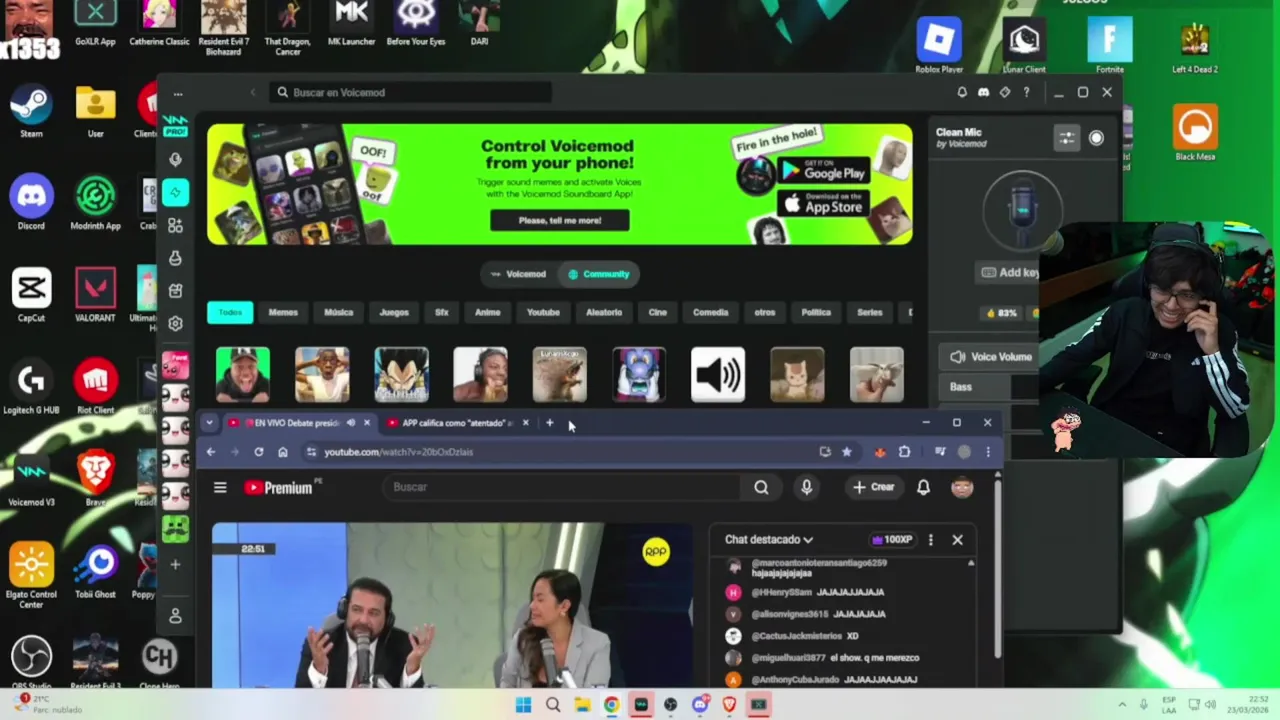
Task: Select the active Soundboard icon in Voicemod sidebar
Action: pyautogui.click(x=176, y=192)
